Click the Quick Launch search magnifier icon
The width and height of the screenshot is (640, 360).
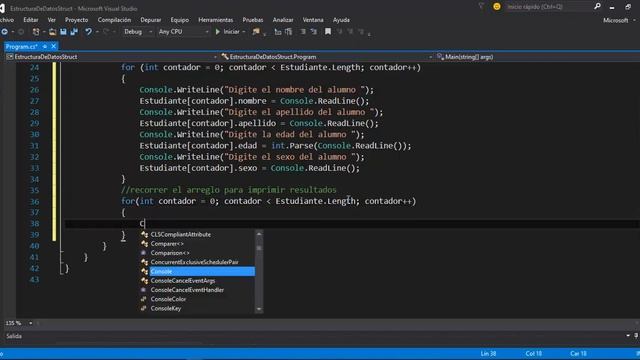click(597, 6)
